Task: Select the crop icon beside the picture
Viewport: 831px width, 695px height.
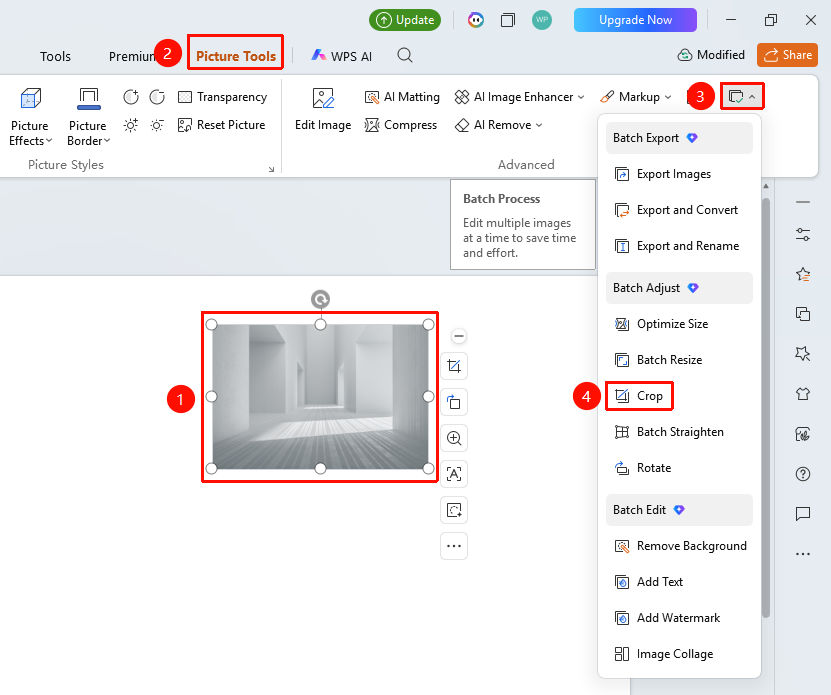Action: tap(454, 366)
